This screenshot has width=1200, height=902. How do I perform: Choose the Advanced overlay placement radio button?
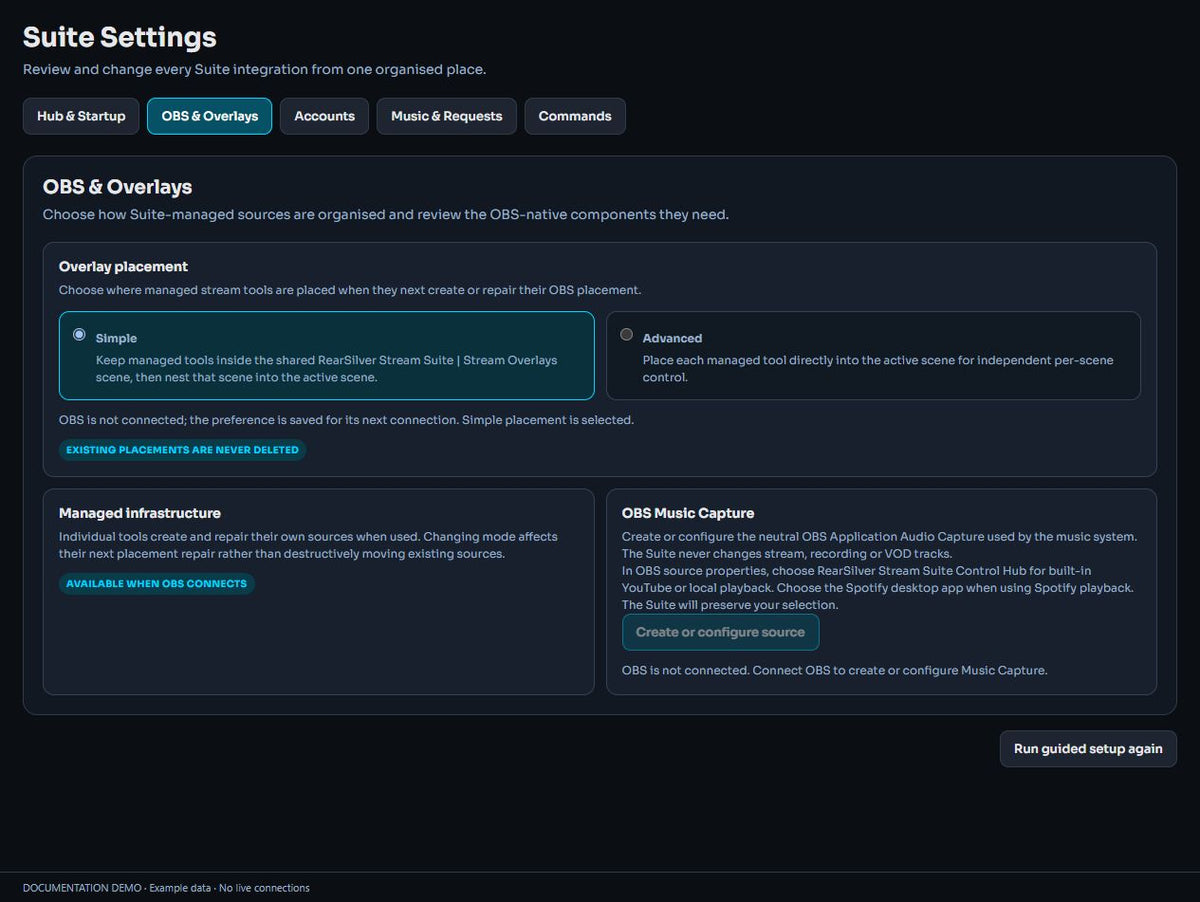(627, 335)
